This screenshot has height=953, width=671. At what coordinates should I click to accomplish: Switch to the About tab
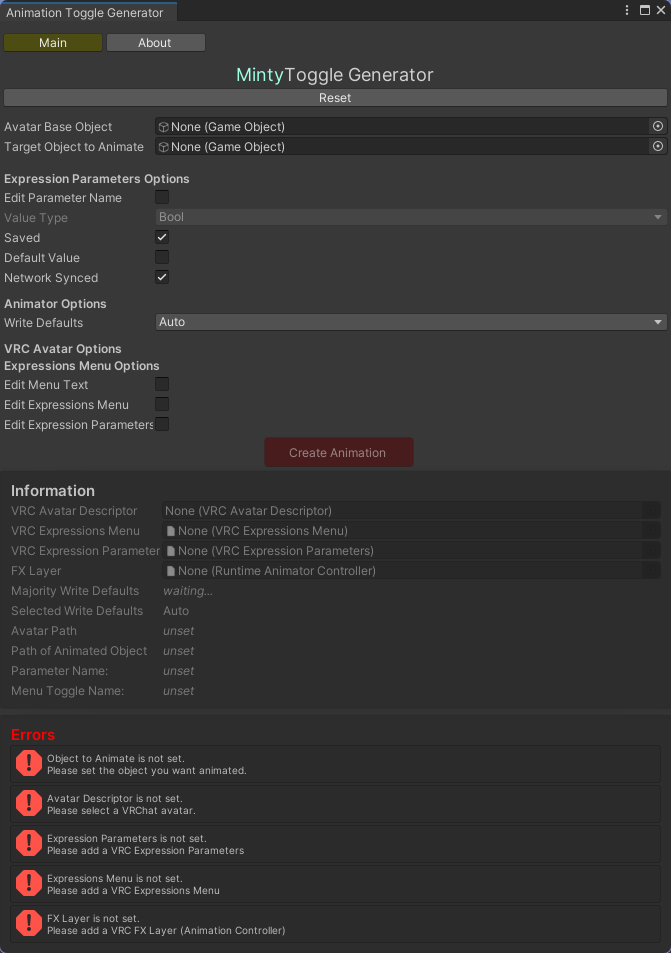pos(155,42)
